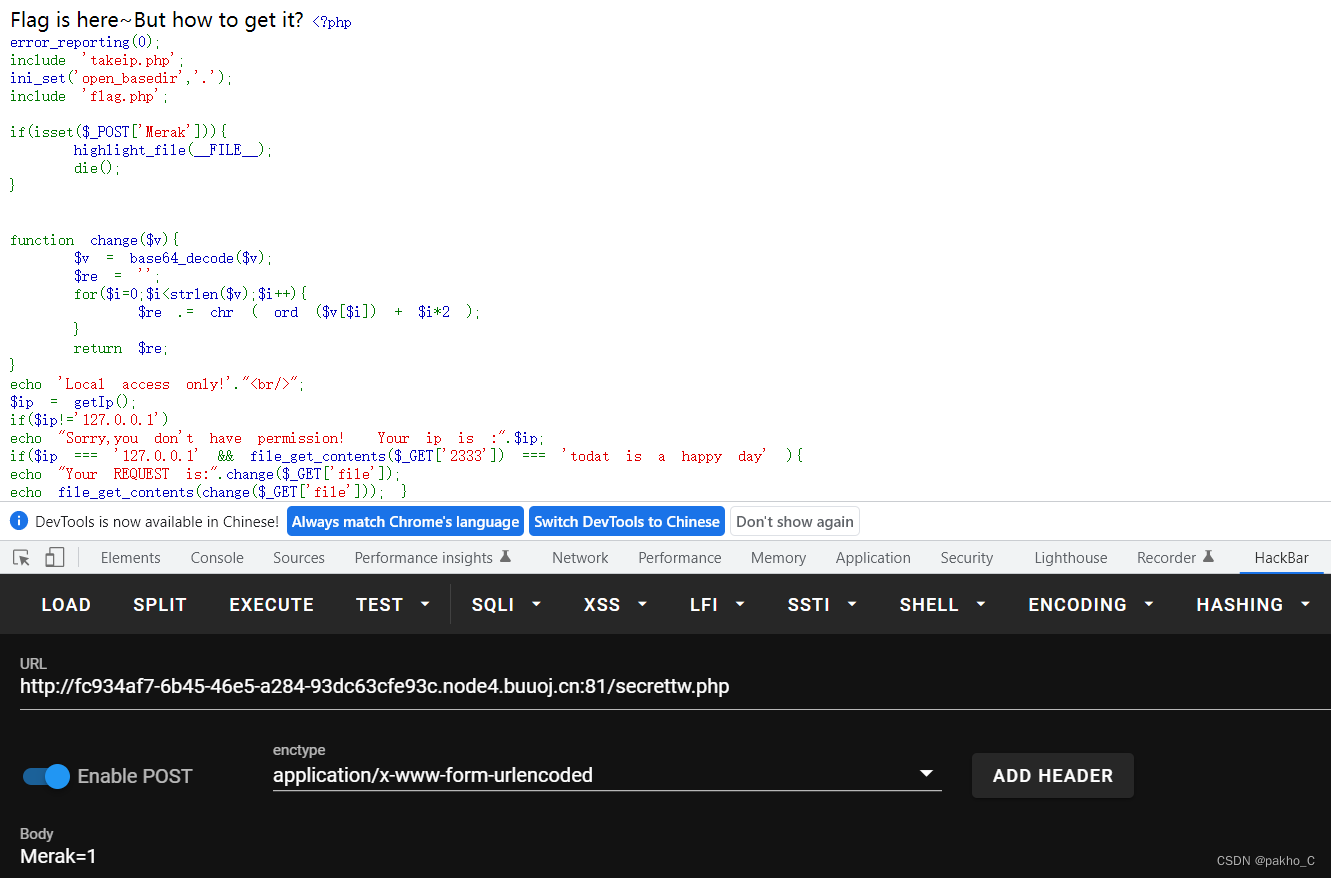Click the SPLIT button in HackBar
The height and width of the screenshot is (878, 1331).
[x=160, y=605]
